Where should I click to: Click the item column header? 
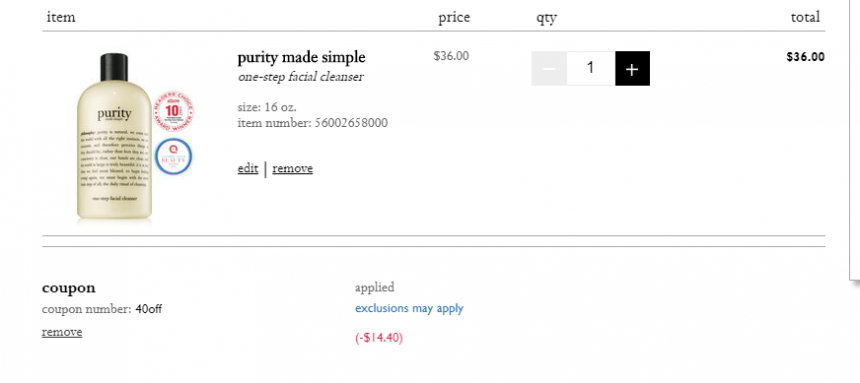(61, 18)
